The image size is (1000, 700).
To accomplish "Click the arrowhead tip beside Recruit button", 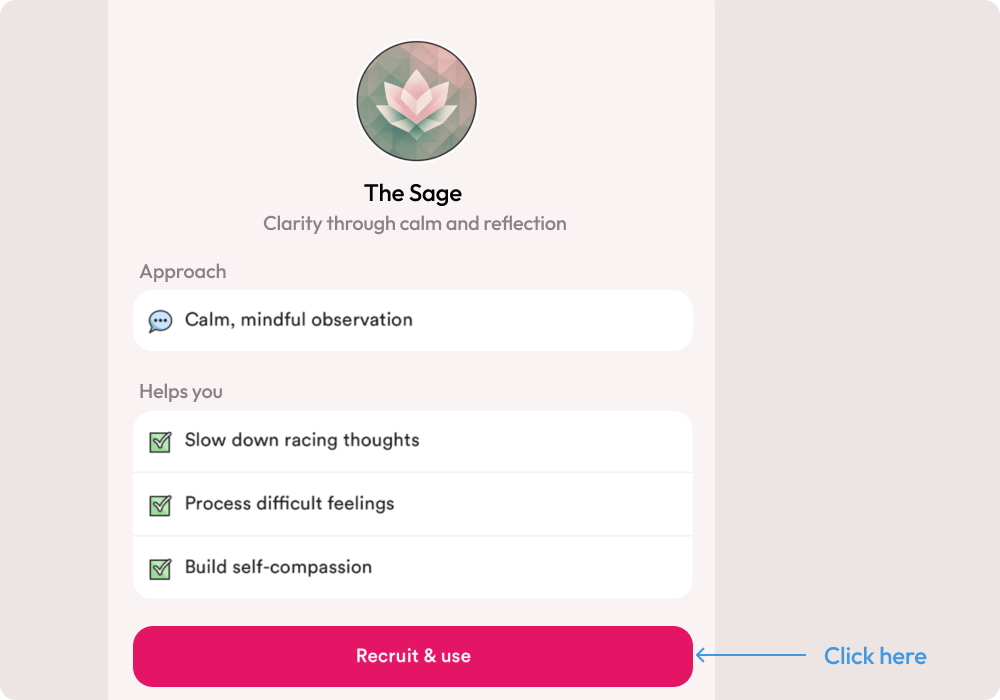I will click(x=698, y=656).
